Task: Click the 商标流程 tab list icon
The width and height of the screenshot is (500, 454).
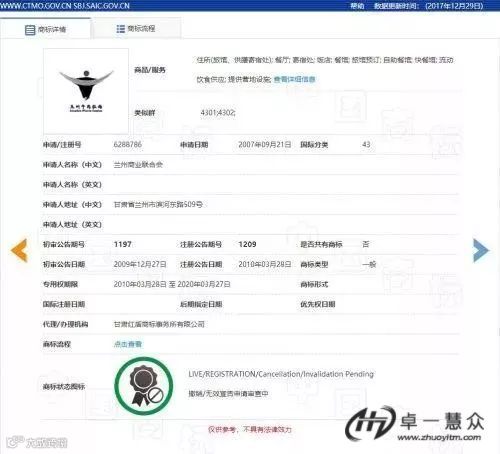Action: [x=120, y=29]
